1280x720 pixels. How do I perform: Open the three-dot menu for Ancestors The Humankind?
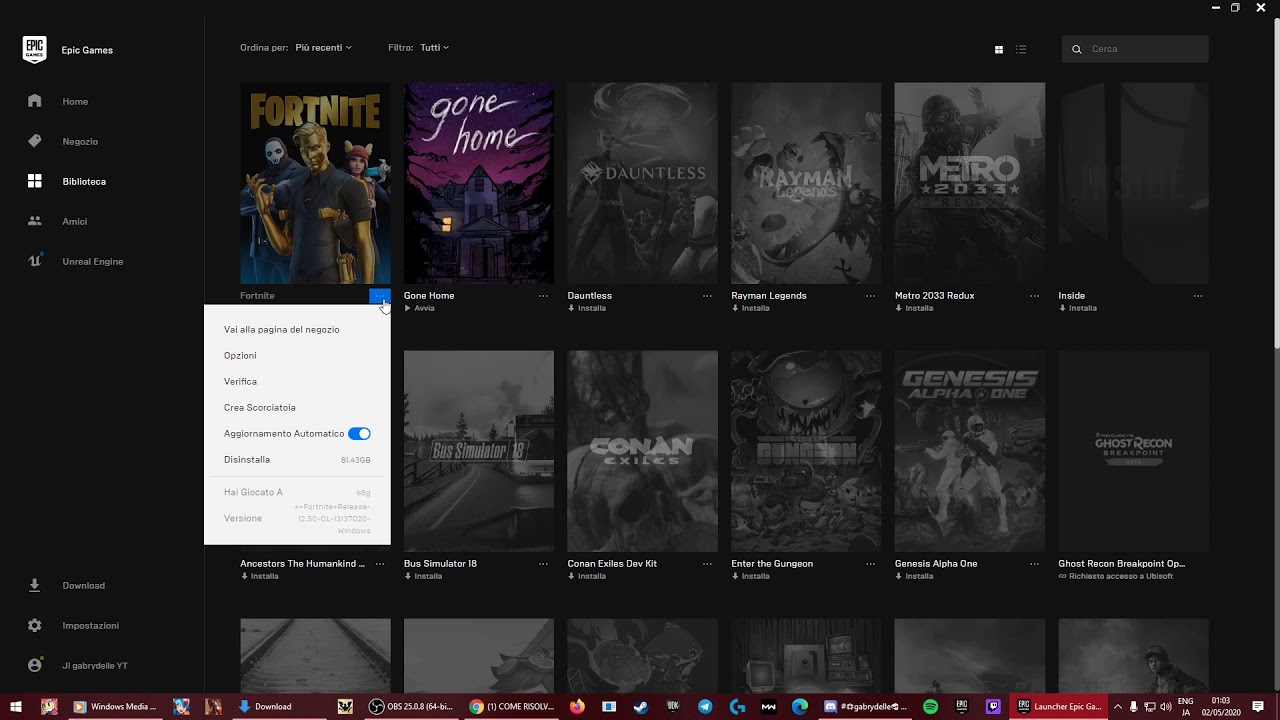[379, 564]
